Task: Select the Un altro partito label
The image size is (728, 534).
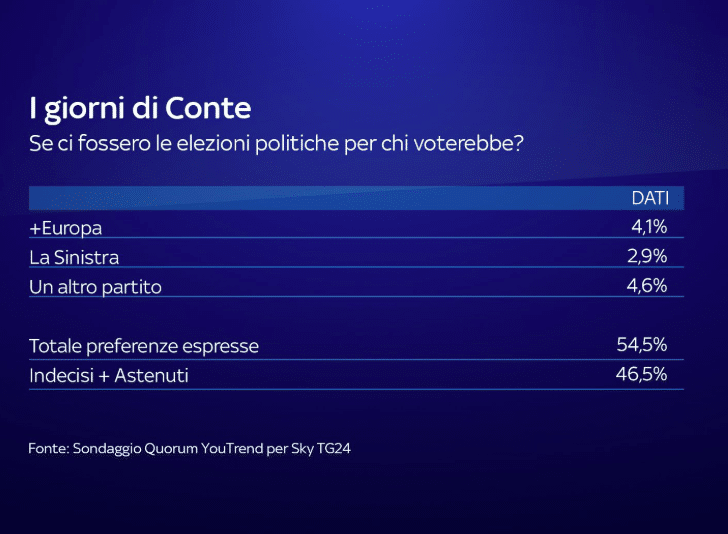Action: click(95, 287)
